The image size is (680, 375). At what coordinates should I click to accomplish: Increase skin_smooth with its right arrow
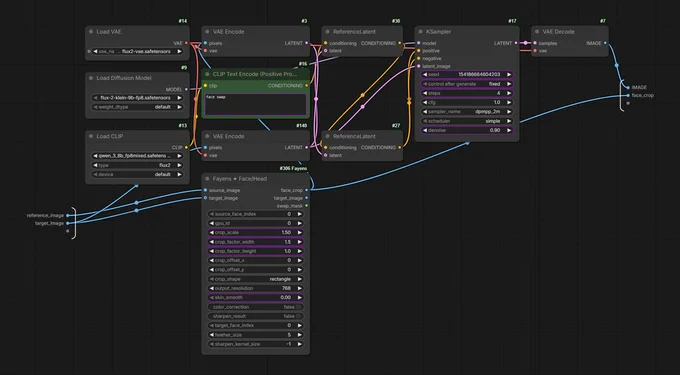(x=300, y=297)
